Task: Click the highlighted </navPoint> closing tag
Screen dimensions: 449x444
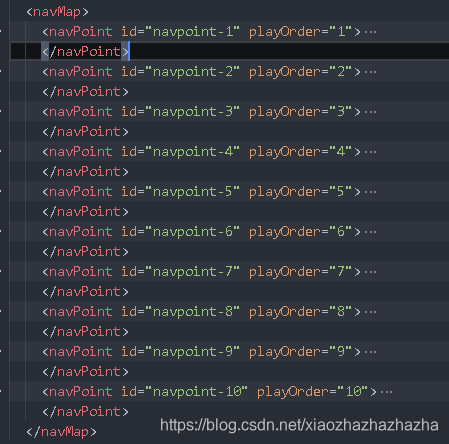Action: (x=85, y=52)
